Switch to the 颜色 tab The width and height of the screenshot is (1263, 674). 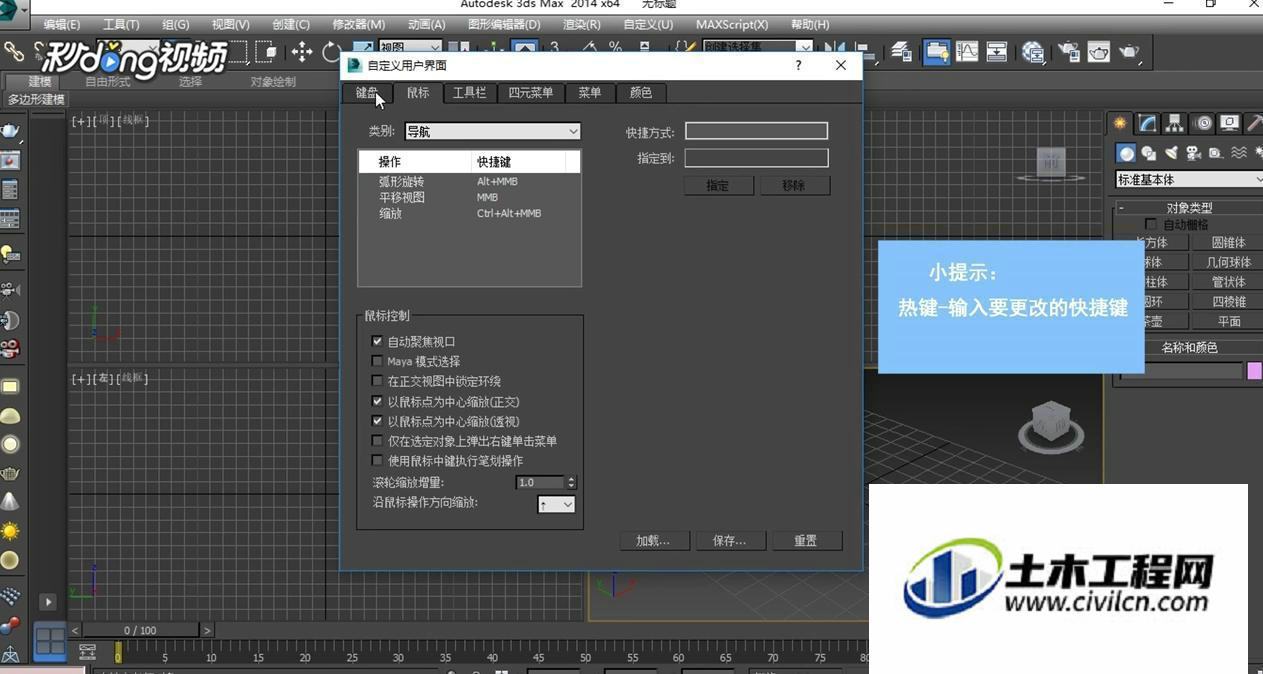point(641,93)
